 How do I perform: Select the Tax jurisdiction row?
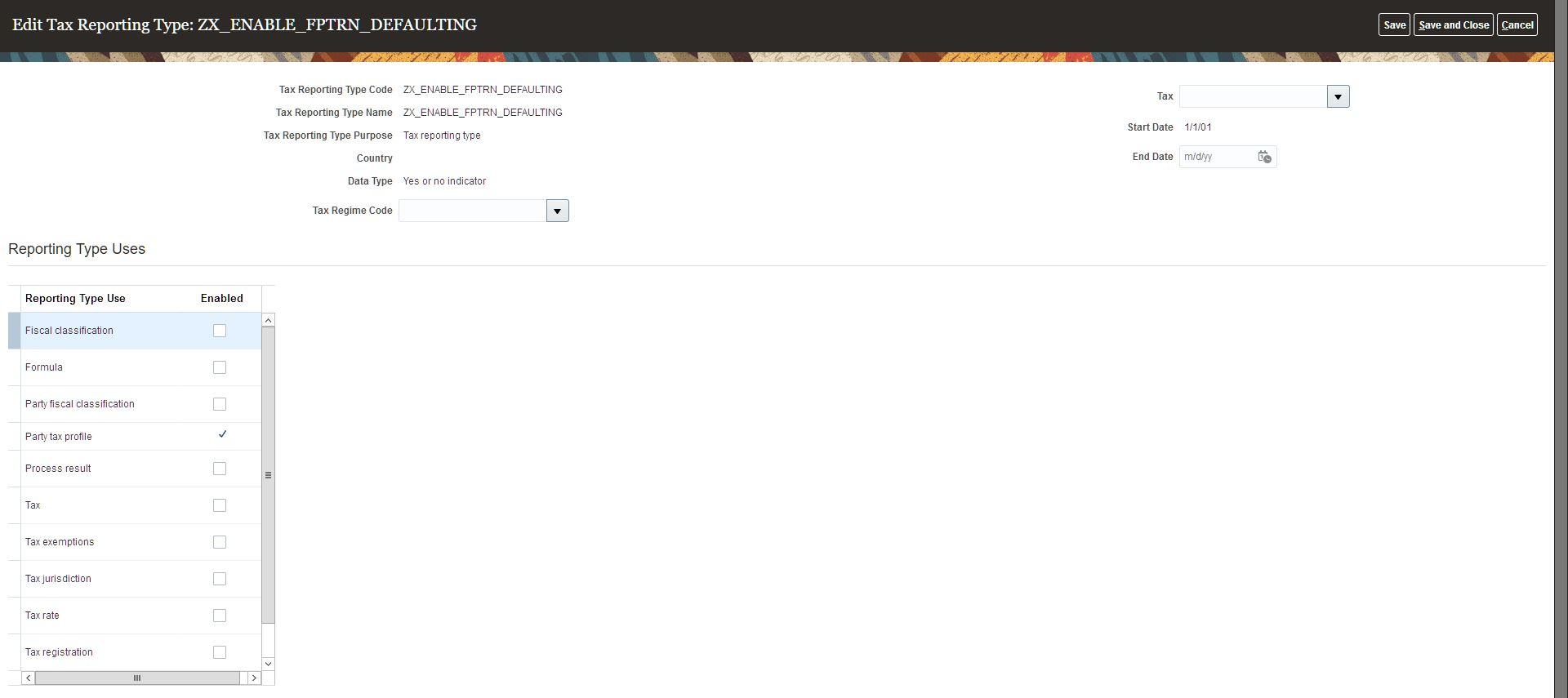[x=135, y=579]
